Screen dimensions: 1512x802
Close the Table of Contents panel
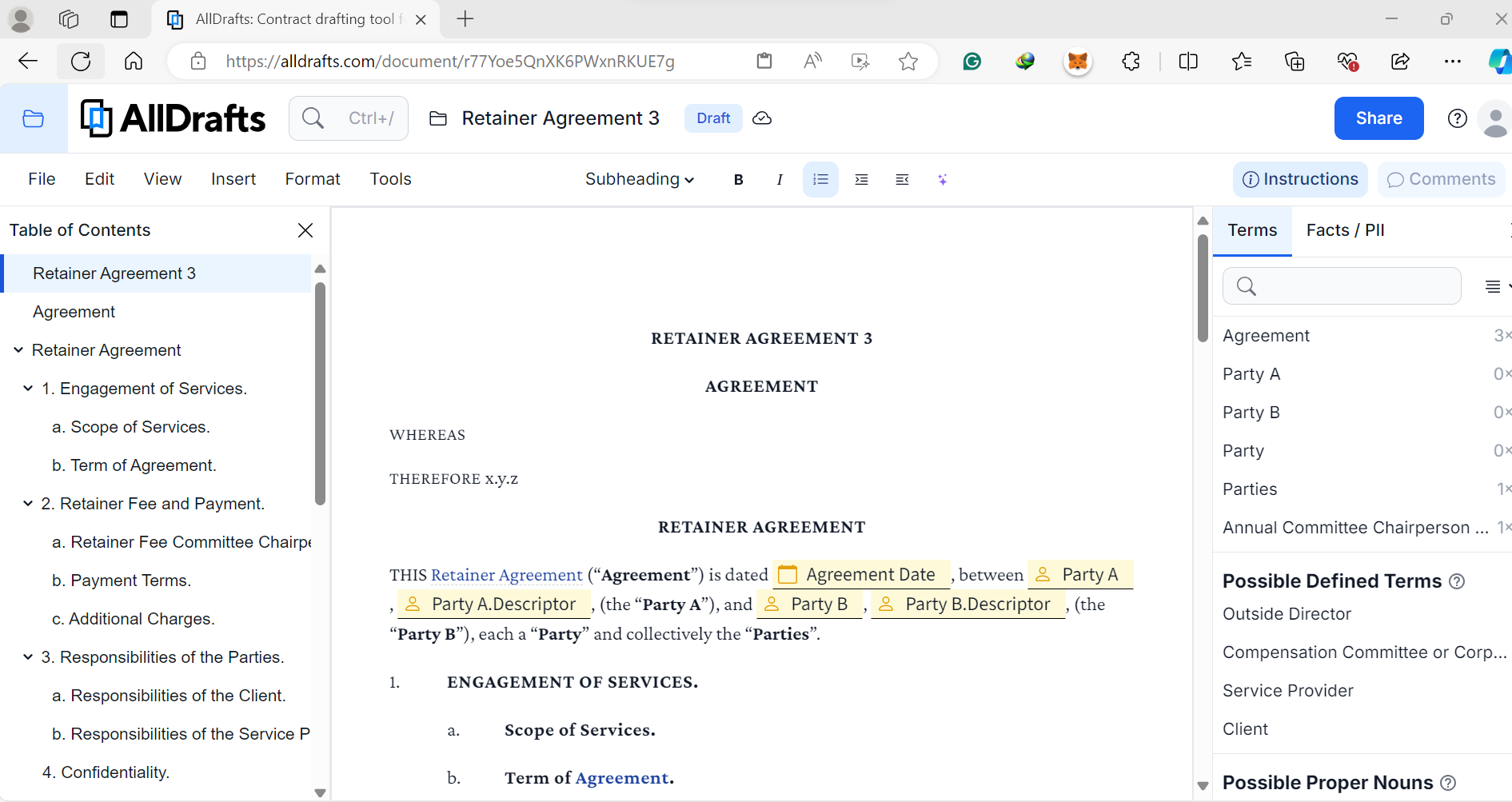click(305, 230)
